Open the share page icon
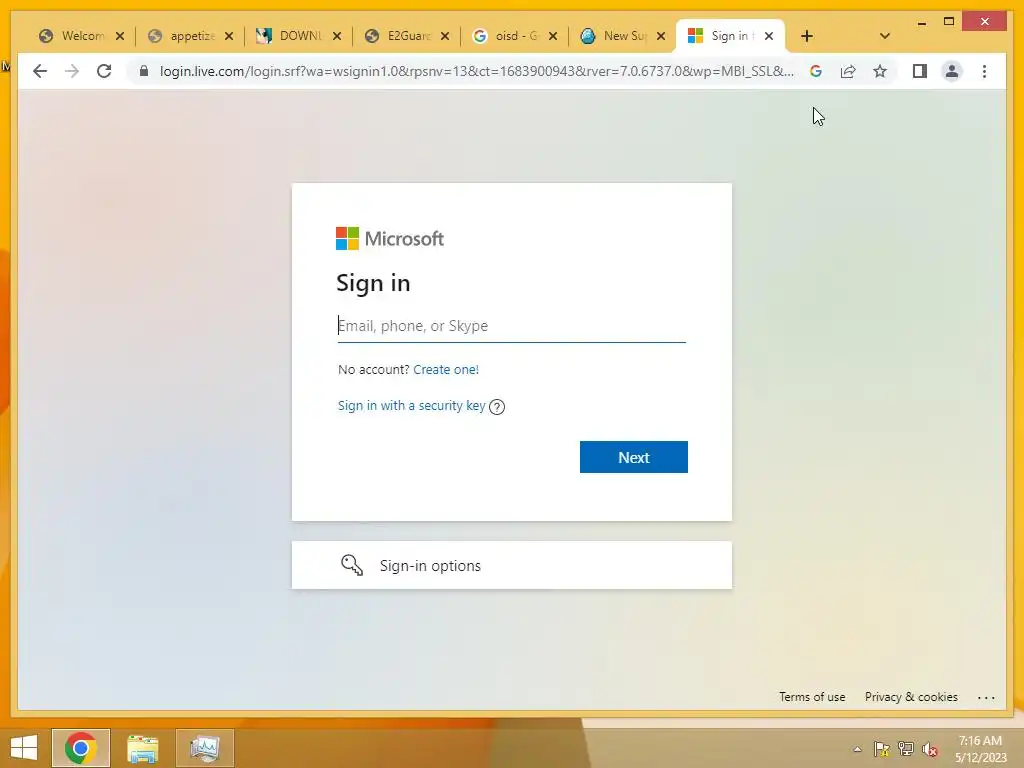 848,71
